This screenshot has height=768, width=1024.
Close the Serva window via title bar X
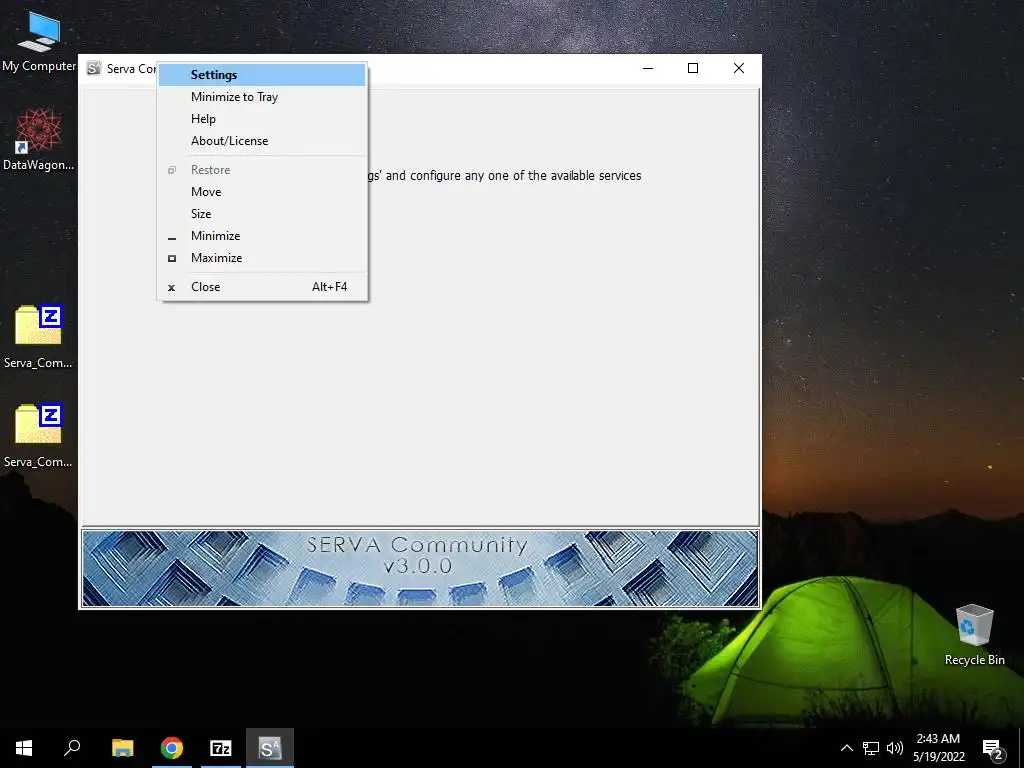click(x=739, y=68)
